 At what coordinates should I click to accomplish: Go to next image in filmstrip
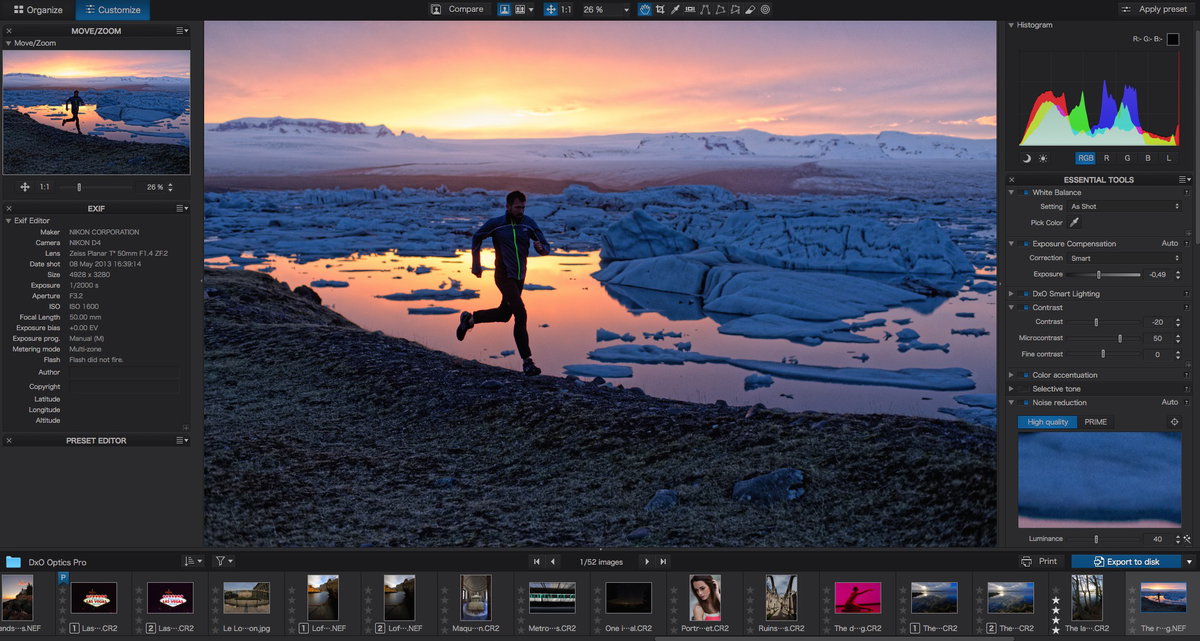[x=646, y=562]
